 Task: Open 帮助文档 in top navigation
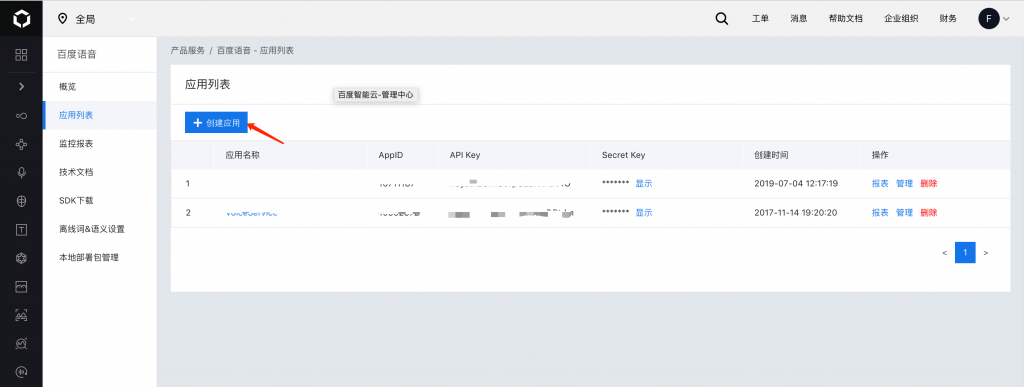tap(846, 19)
